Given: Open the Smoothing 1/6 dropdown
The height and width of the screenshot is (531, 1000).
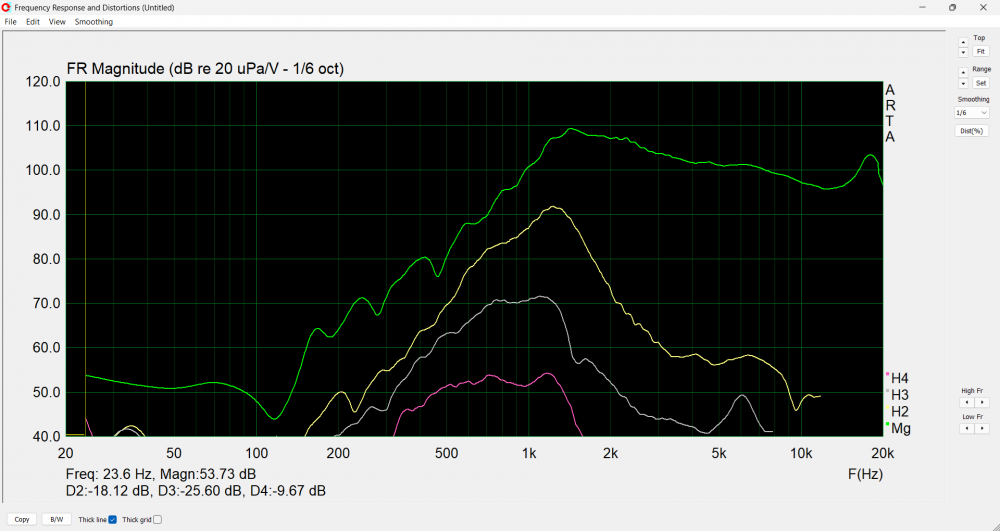Looking at the screenshot, I should (972, 113).
